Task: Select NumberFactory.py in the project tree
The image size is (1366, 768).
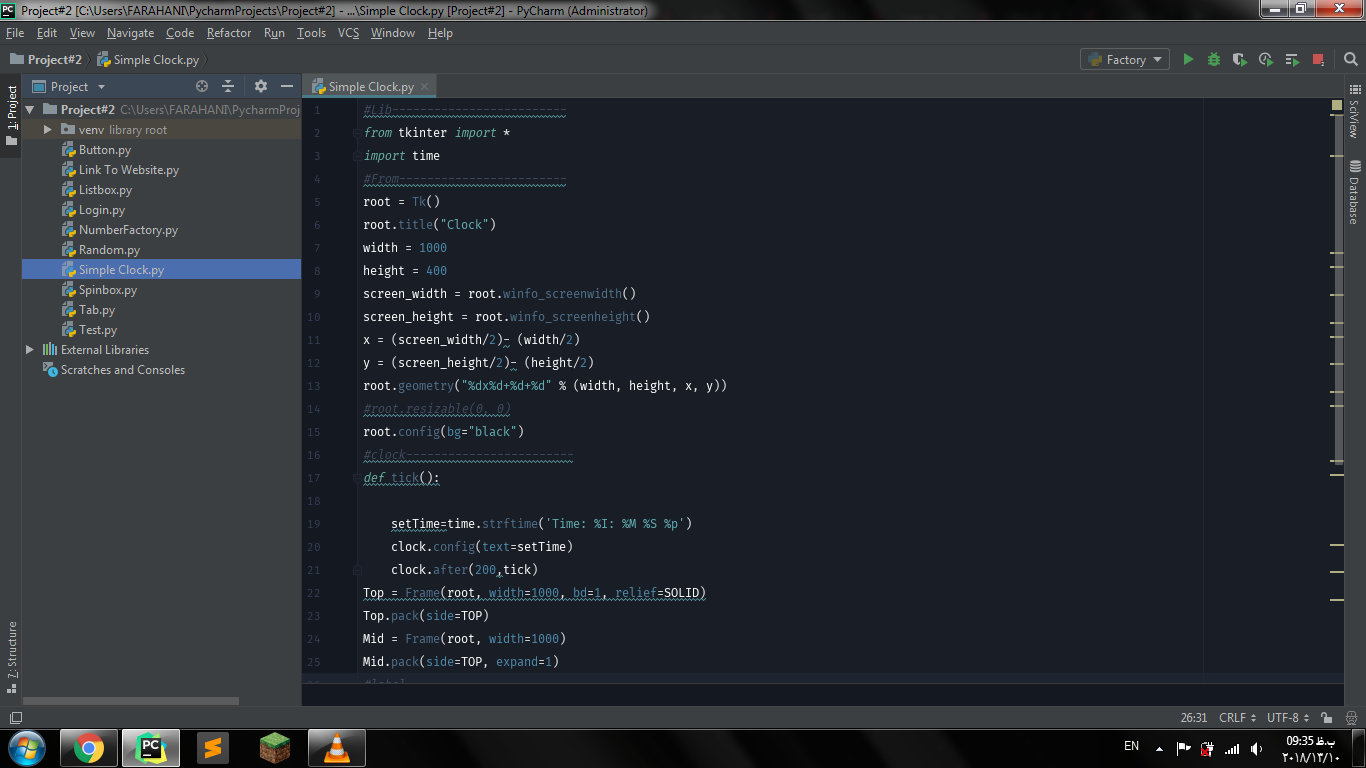Action: click(x=128, y=230)
